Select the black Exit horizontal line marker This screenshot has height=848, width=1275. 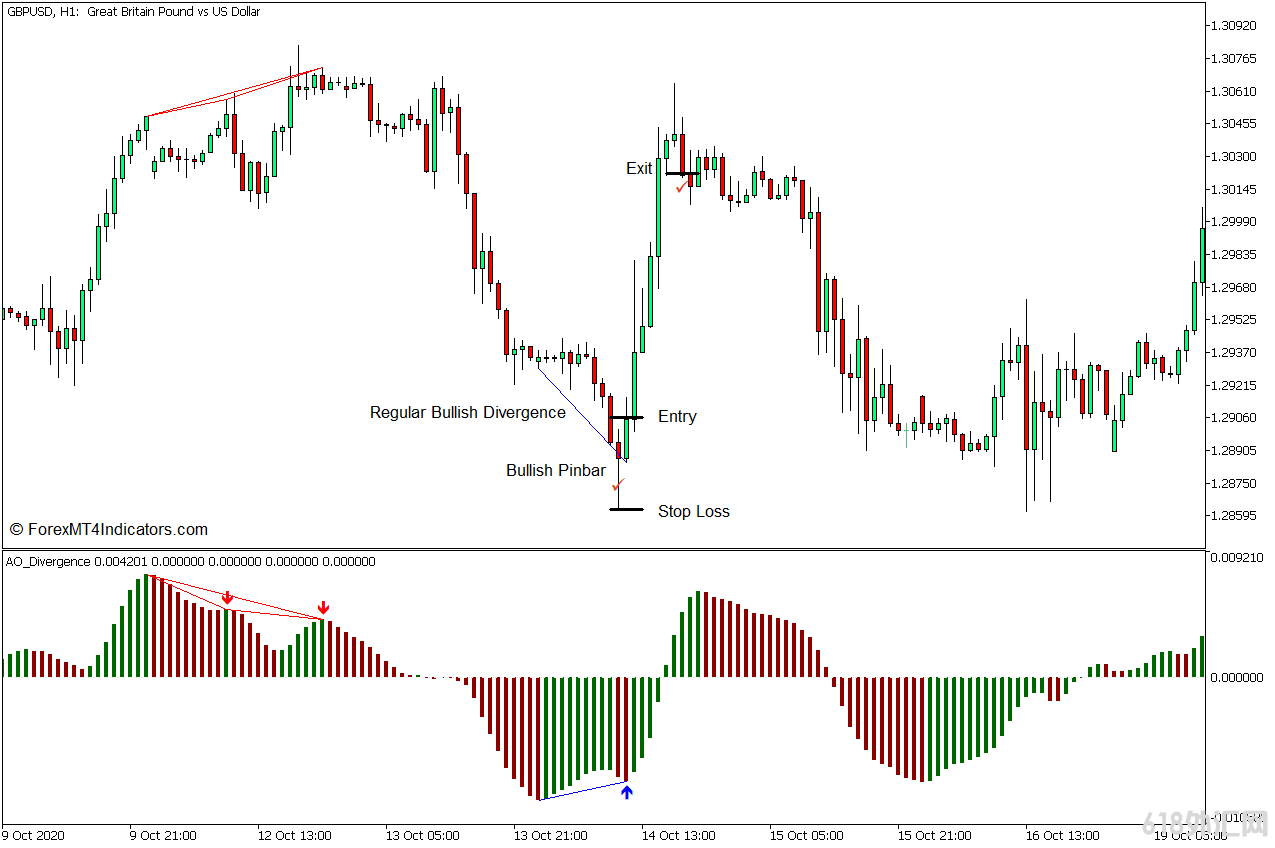coord(682,174)
